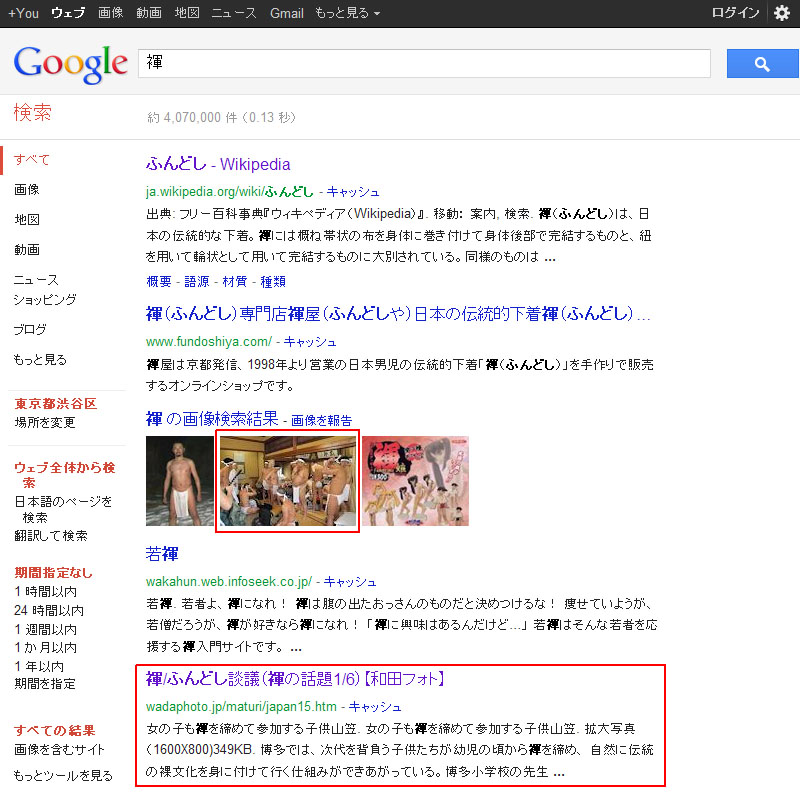Click 画像を報告 link
Screen dimensions: 800x800
pos(321,420)
